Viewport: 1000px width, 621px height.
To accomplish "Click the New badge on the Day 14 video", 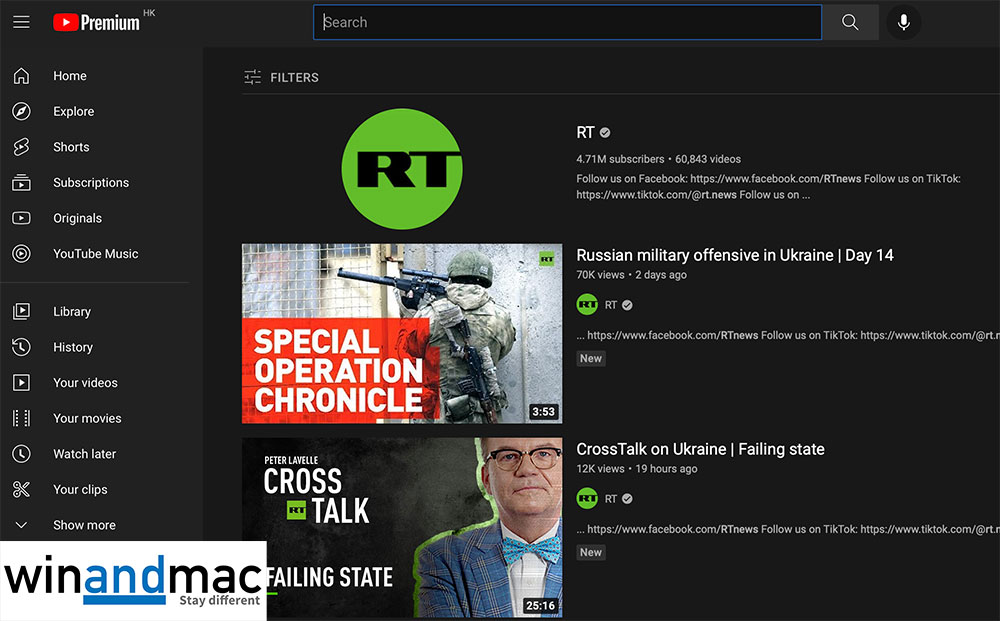I will click(590, 357).
